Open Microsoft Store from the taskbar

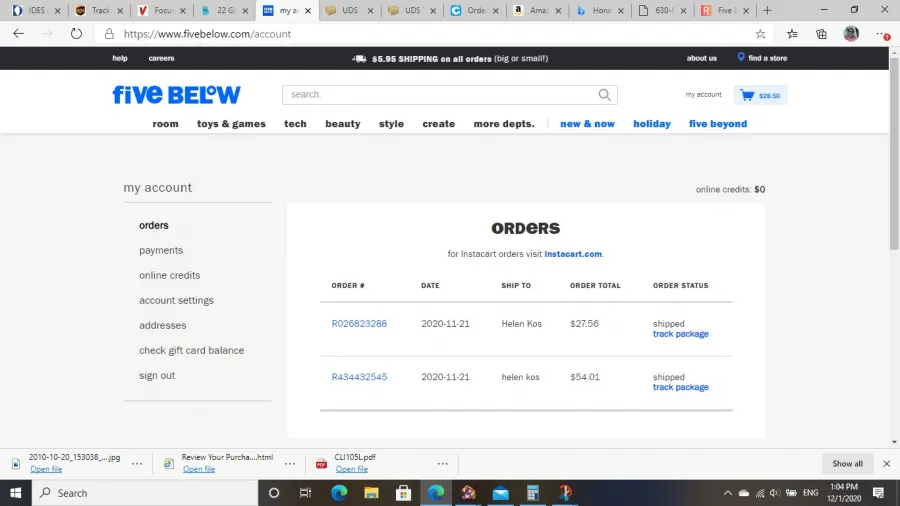tap(404, 493)
